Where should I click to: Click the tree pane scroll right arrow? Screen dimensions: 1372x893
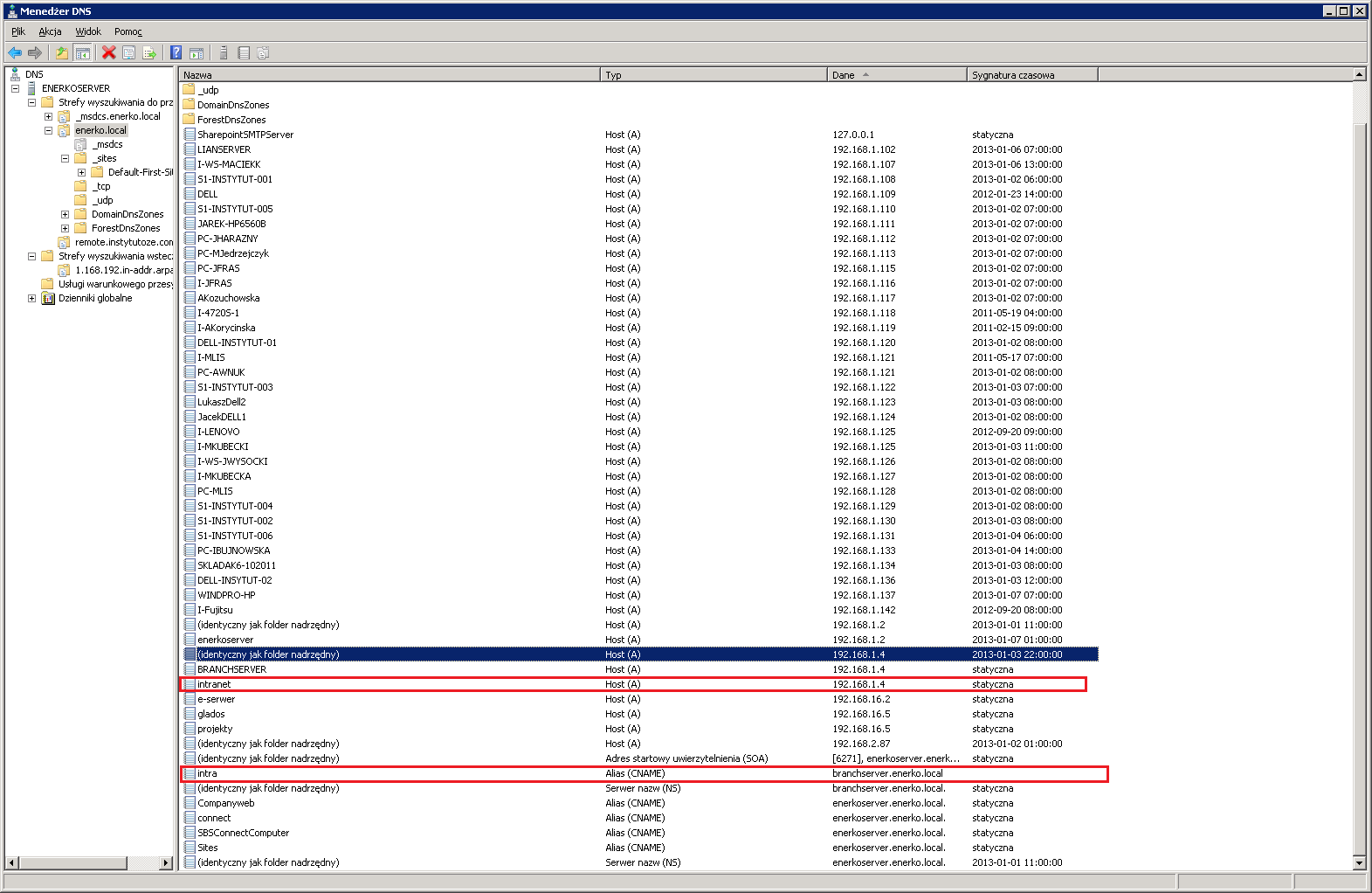166,863
